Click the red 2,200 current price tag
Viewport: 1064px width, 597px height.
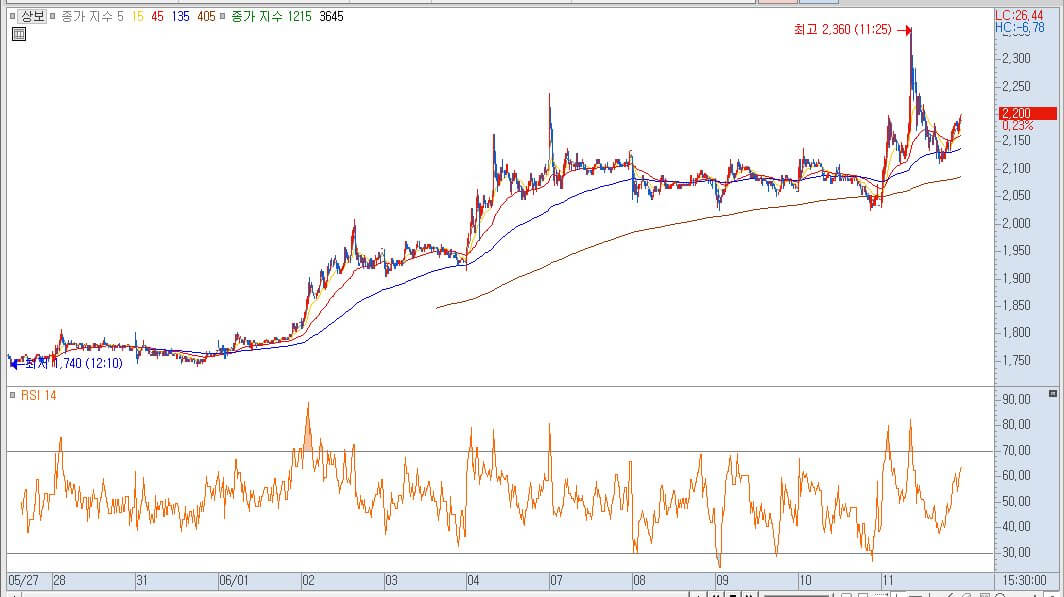coord(1028,113)
